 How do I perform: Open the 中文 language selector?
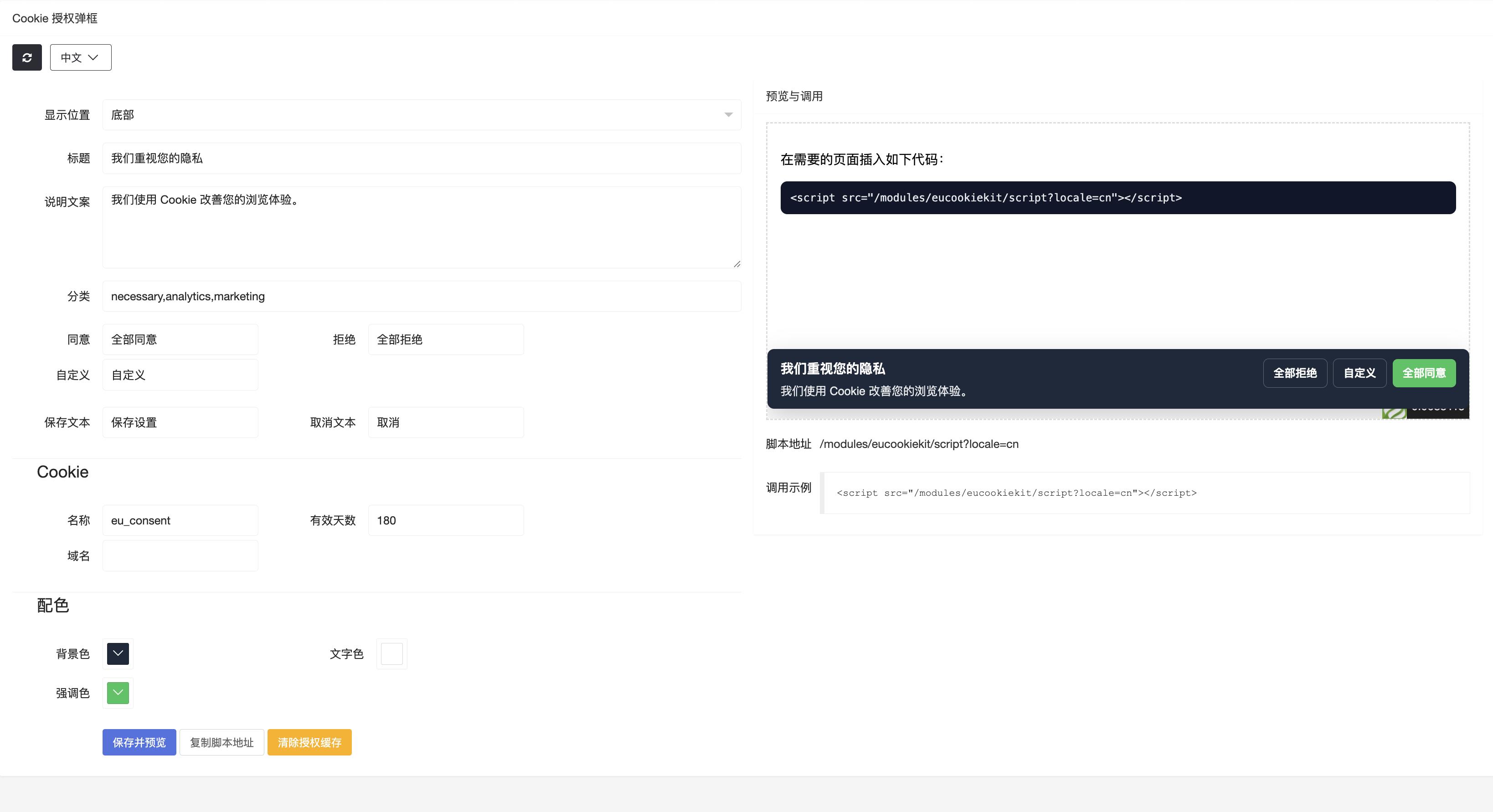click(81, 57)
